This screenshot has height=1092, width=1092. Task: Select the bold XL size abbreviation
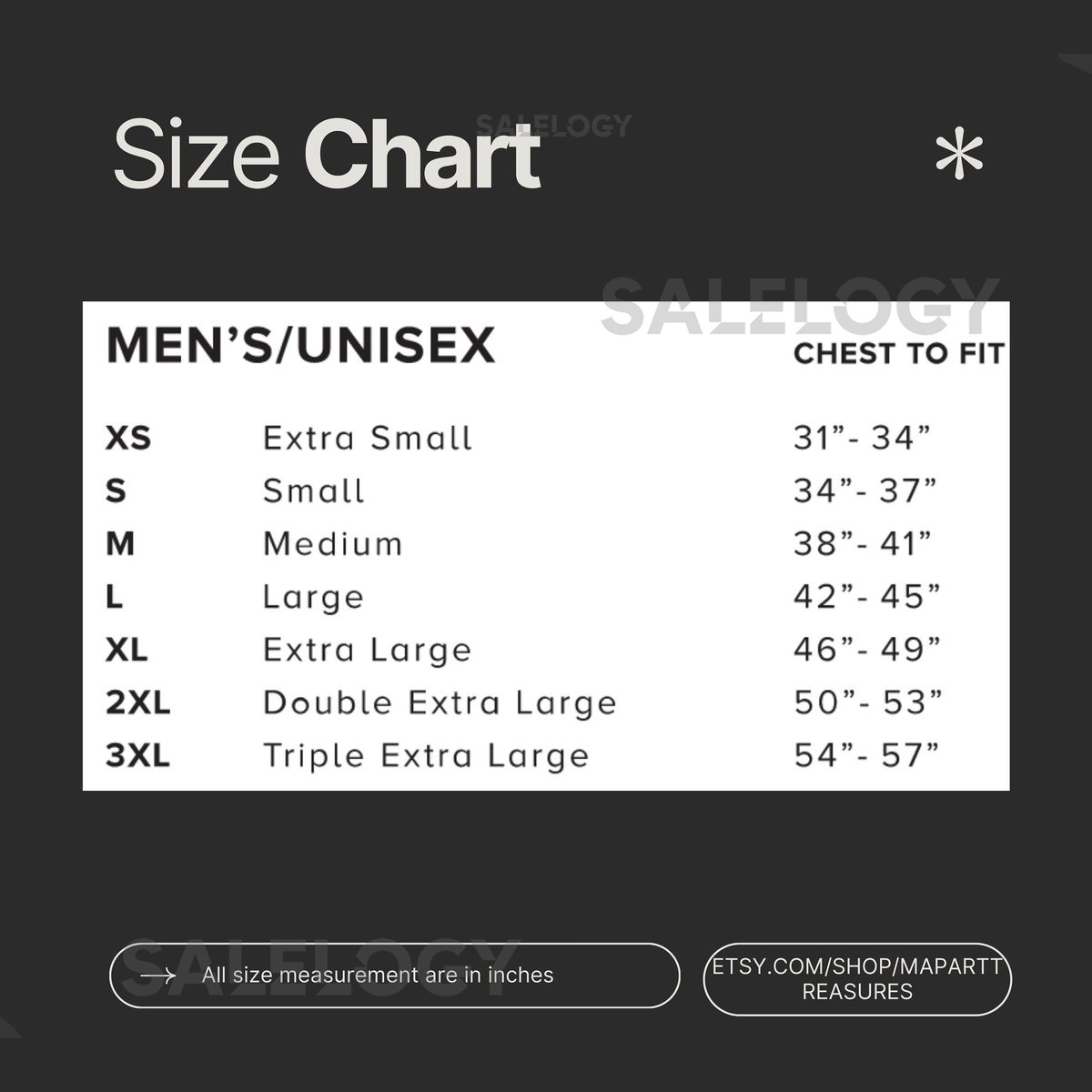point(126,650)
